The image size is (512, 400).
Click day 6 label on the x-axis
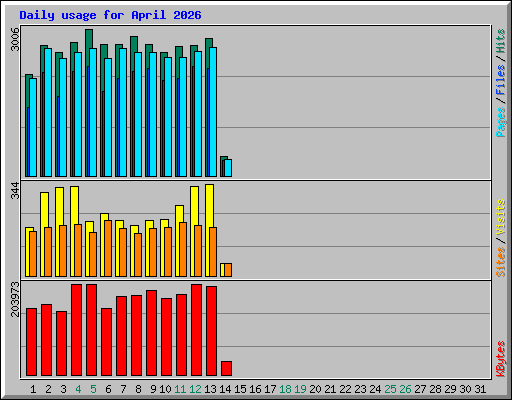click(108, 389)
